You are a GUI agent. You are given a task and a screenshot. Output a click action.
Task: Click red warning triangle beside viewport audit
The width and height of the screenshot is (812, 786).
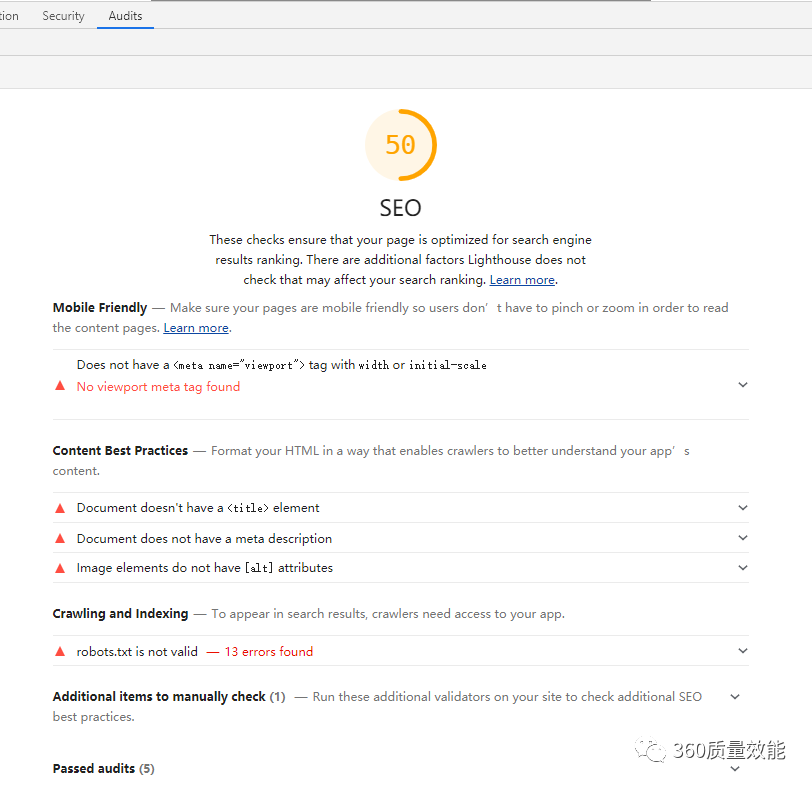[60, 386]
